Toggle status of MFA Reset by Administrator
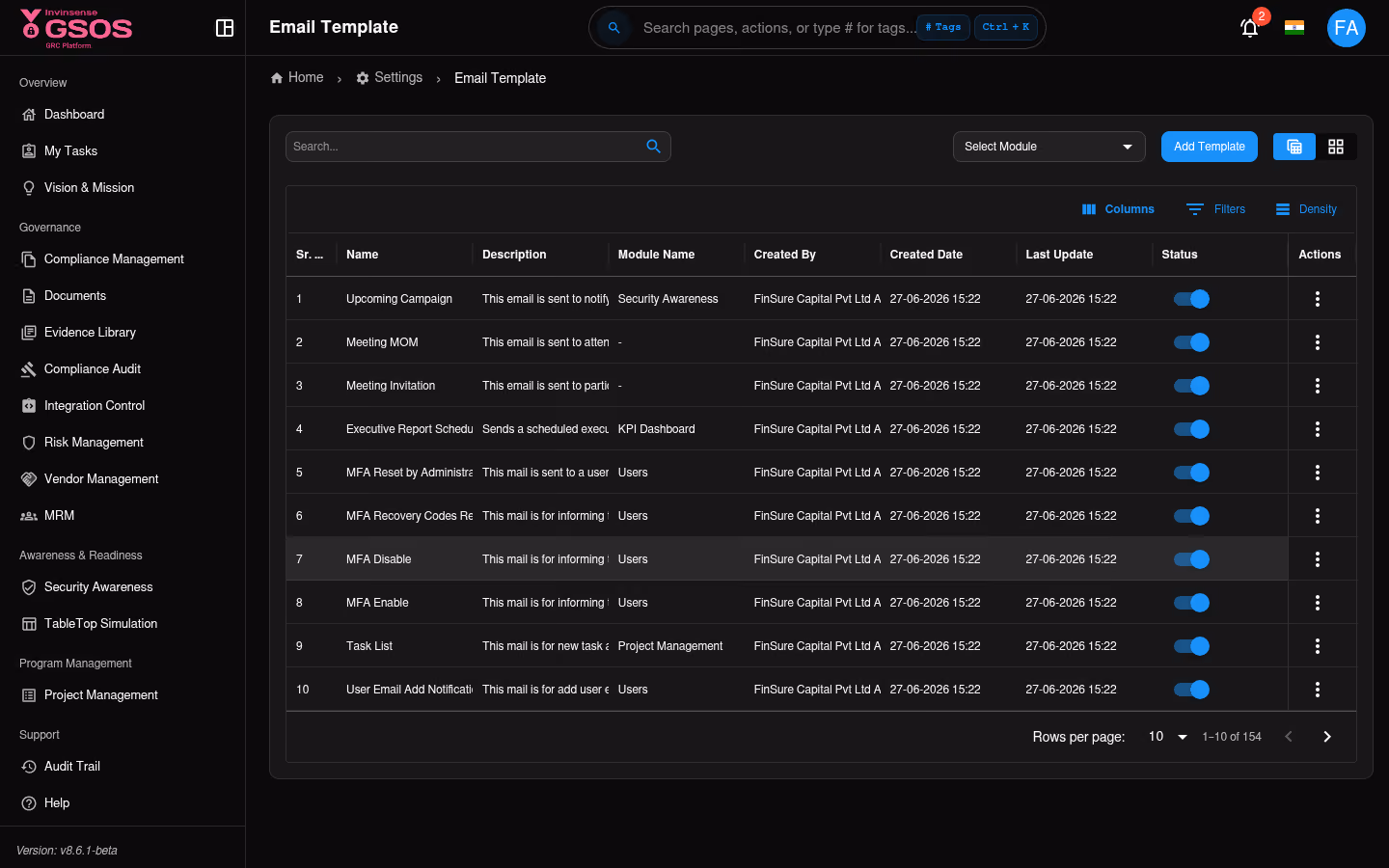The image size is (1389, 868). point(1191,473)
